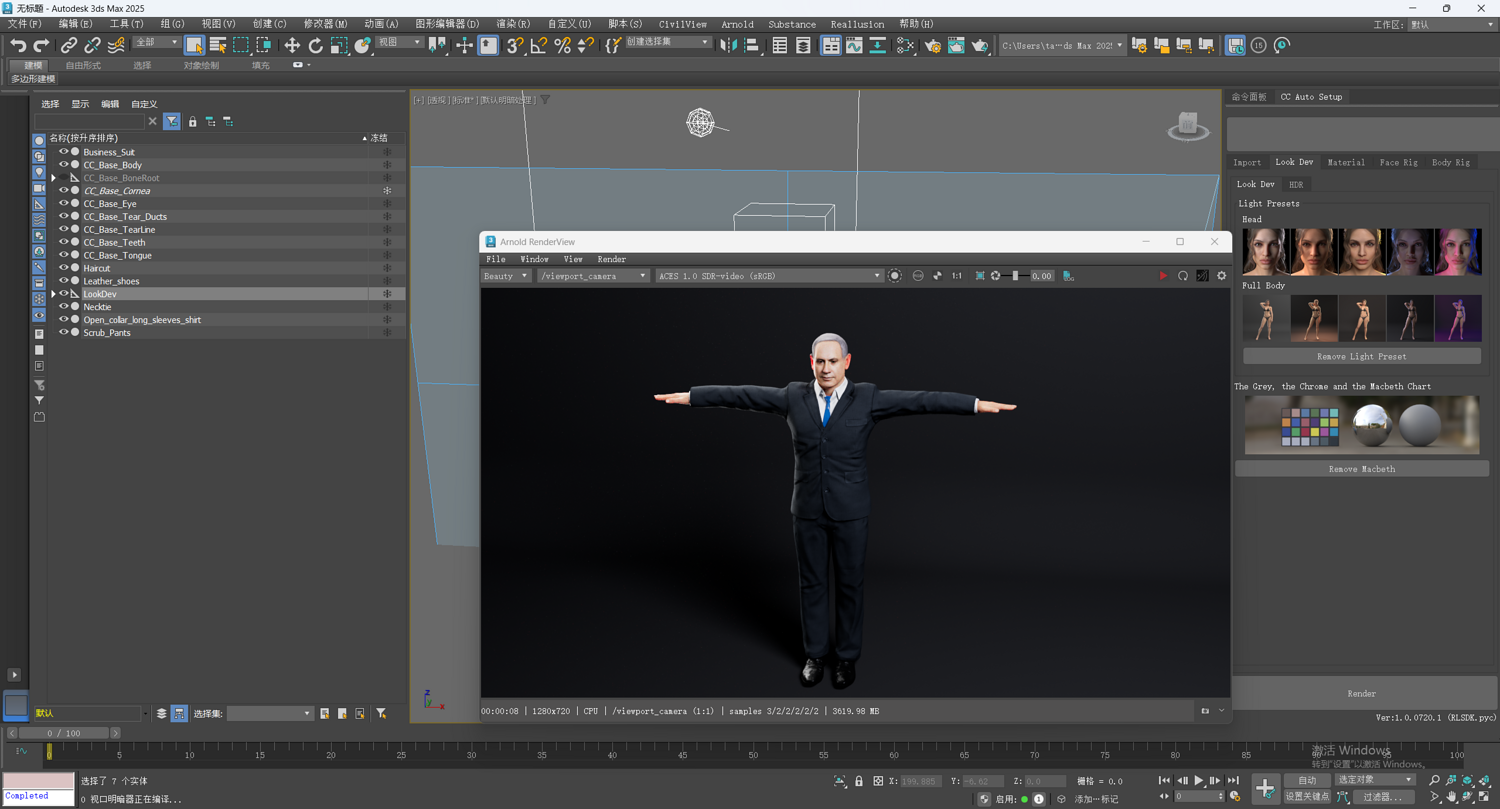Click the 过滤器 key filters button

[x=1382, y=797]
